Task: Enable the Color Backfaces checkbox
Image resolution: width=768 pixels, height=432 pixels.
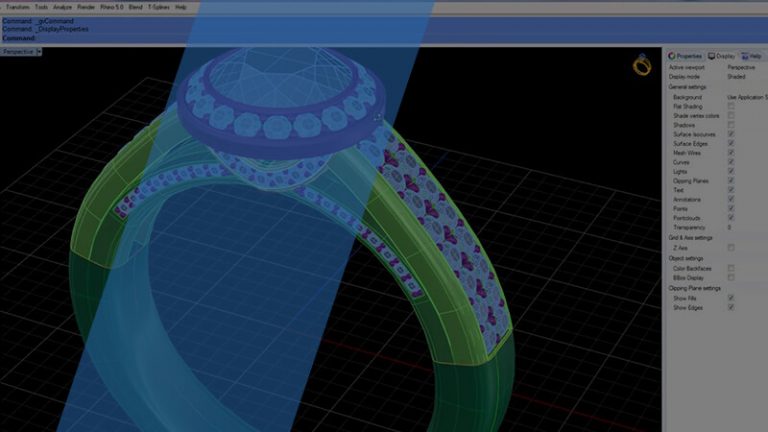Action: click(x=731, y=268)
